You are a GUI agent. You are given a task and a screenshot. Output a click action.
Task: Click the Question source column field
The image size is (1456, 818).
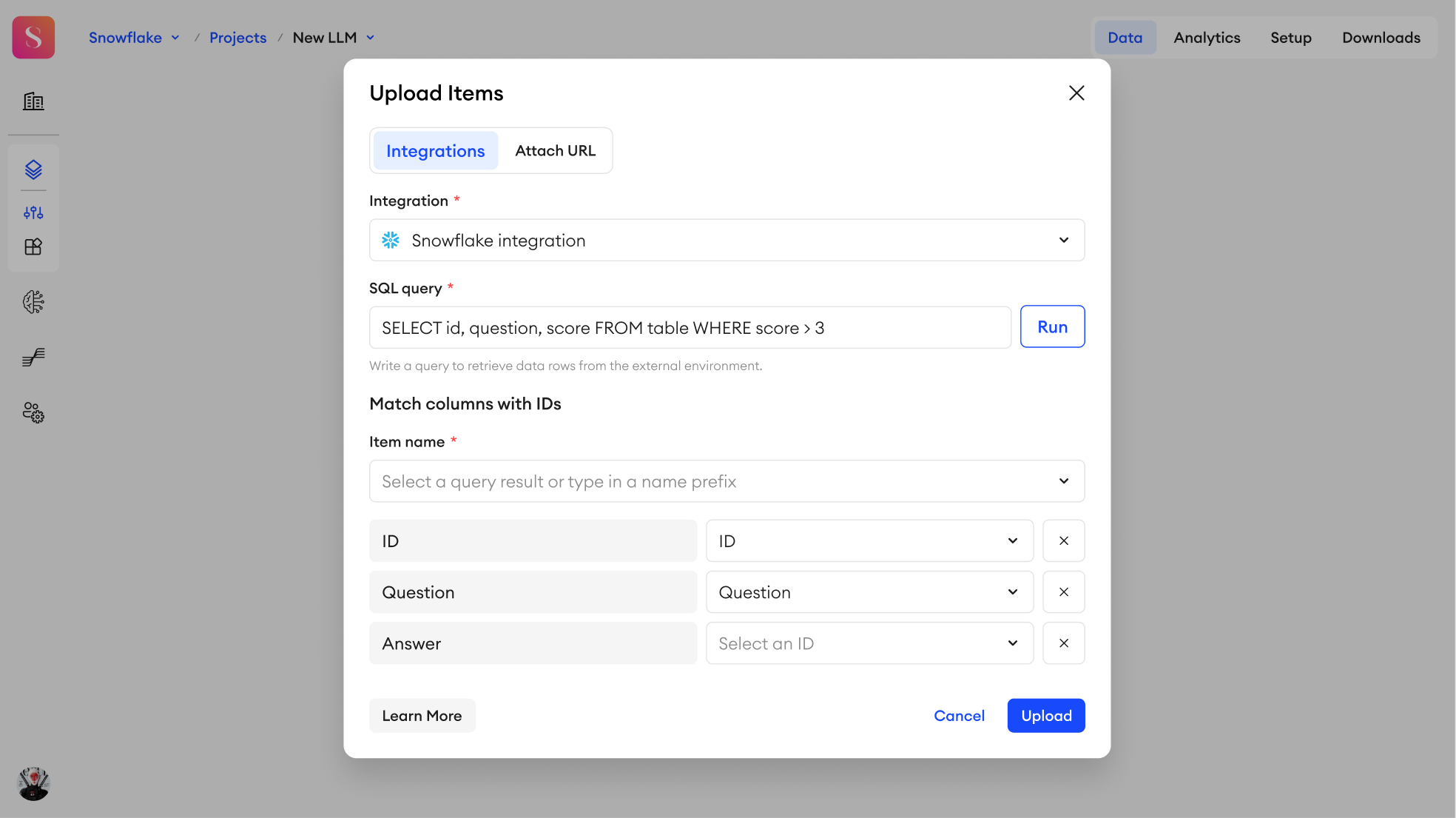coord(533,592)
